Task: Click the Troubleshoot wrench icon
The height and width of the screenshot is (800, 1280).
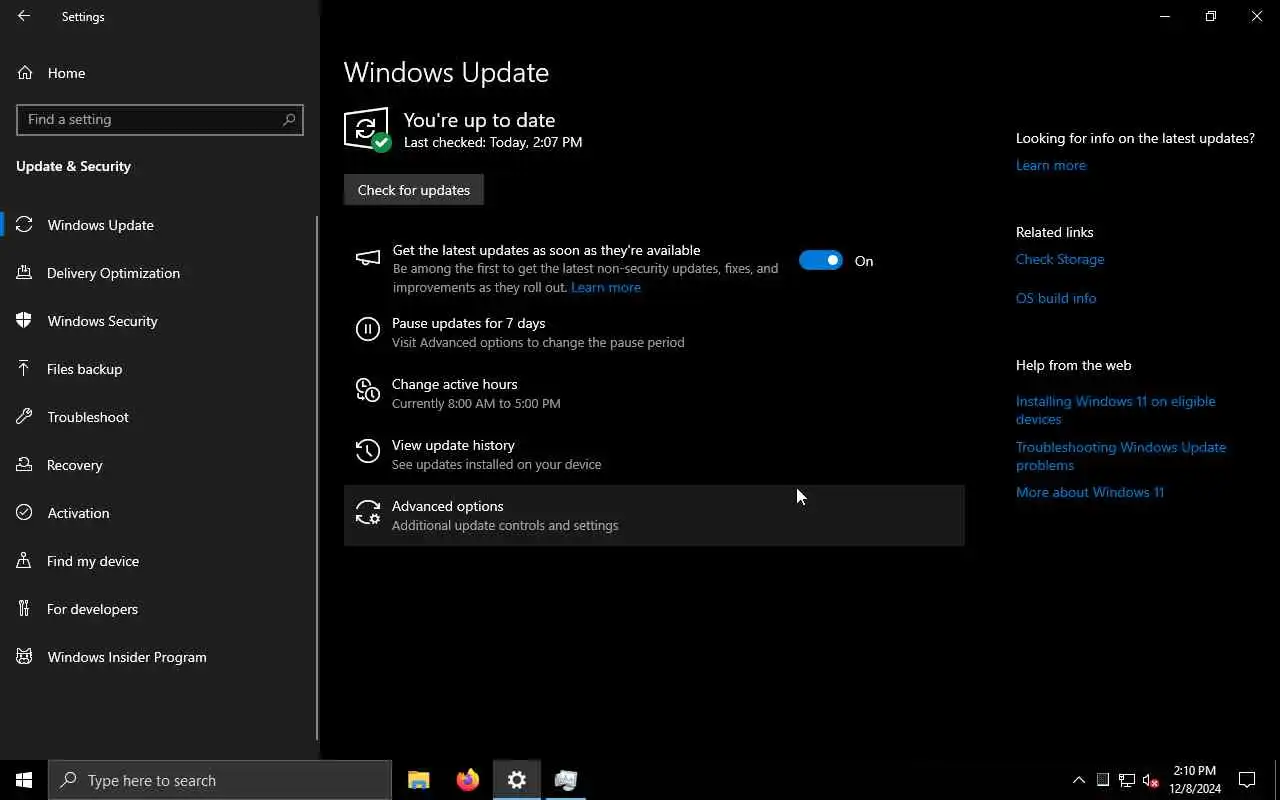Action: coord(24,417)
